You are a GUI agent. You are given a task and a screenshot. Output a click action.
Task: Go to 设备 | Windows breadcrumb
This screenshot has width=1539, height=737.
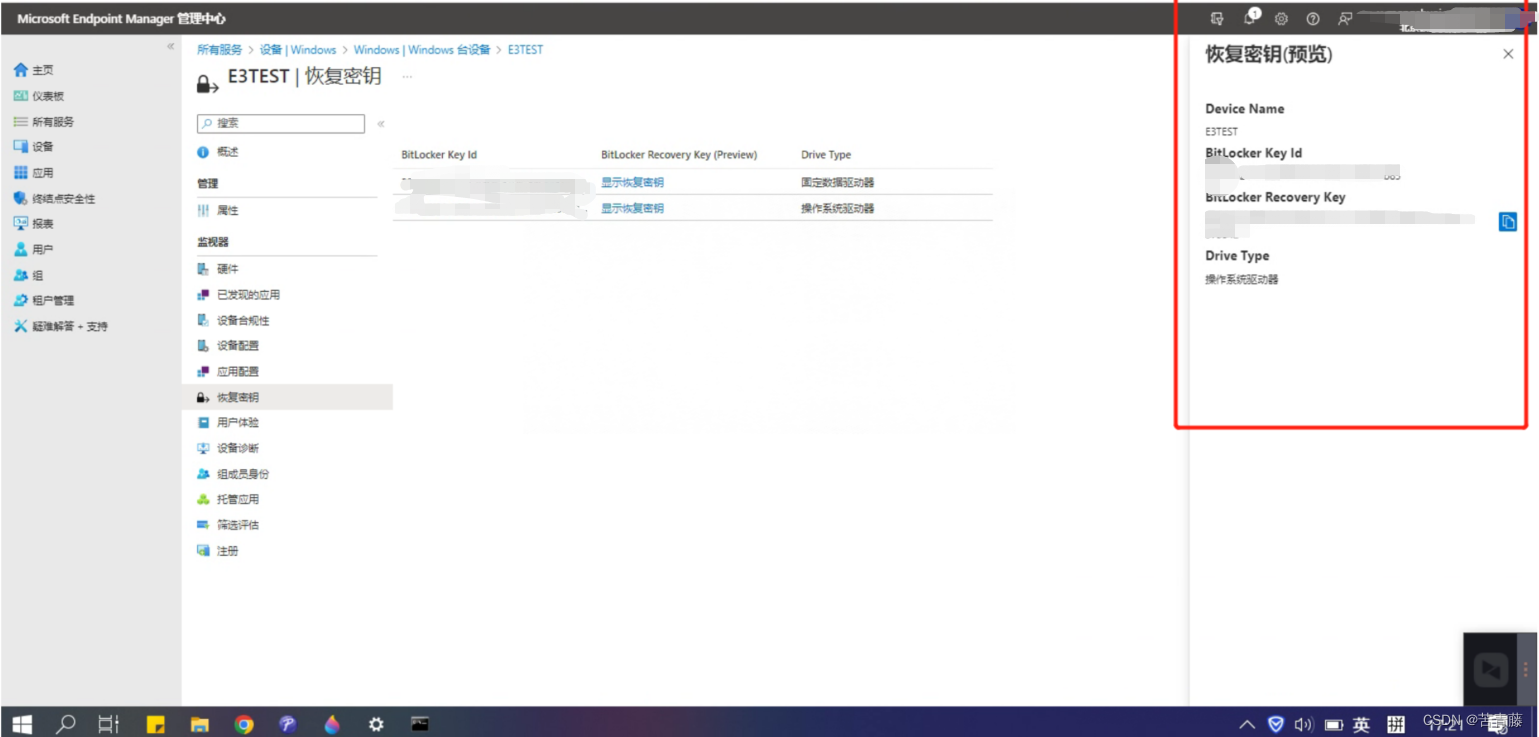(x=298, y=49)
